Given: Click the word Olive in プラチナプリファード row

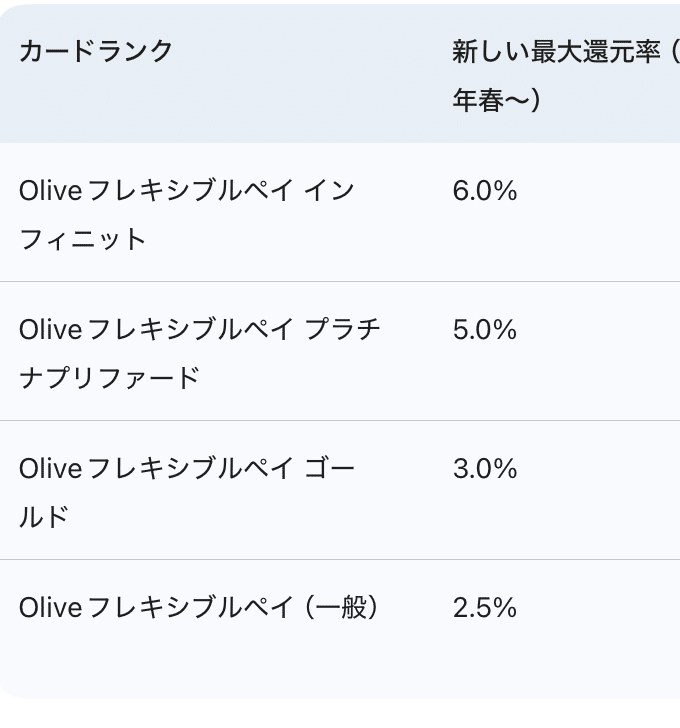Looking at the screenshot, I should 50,330.
